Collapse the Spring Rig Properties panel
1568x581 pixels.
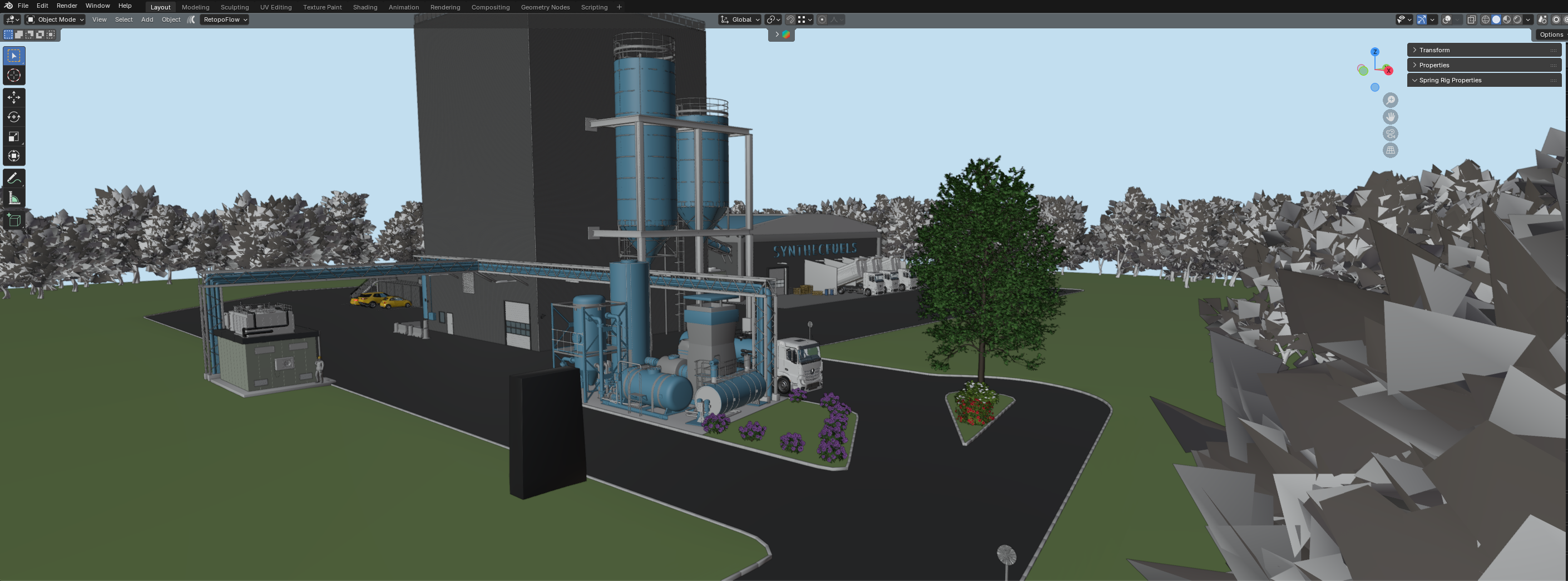1450,80
